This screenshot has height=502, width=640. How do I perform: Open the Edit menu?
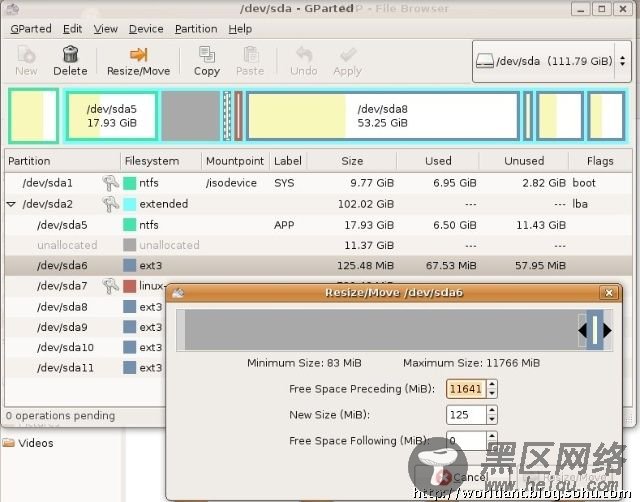click(x=72, y=29)
